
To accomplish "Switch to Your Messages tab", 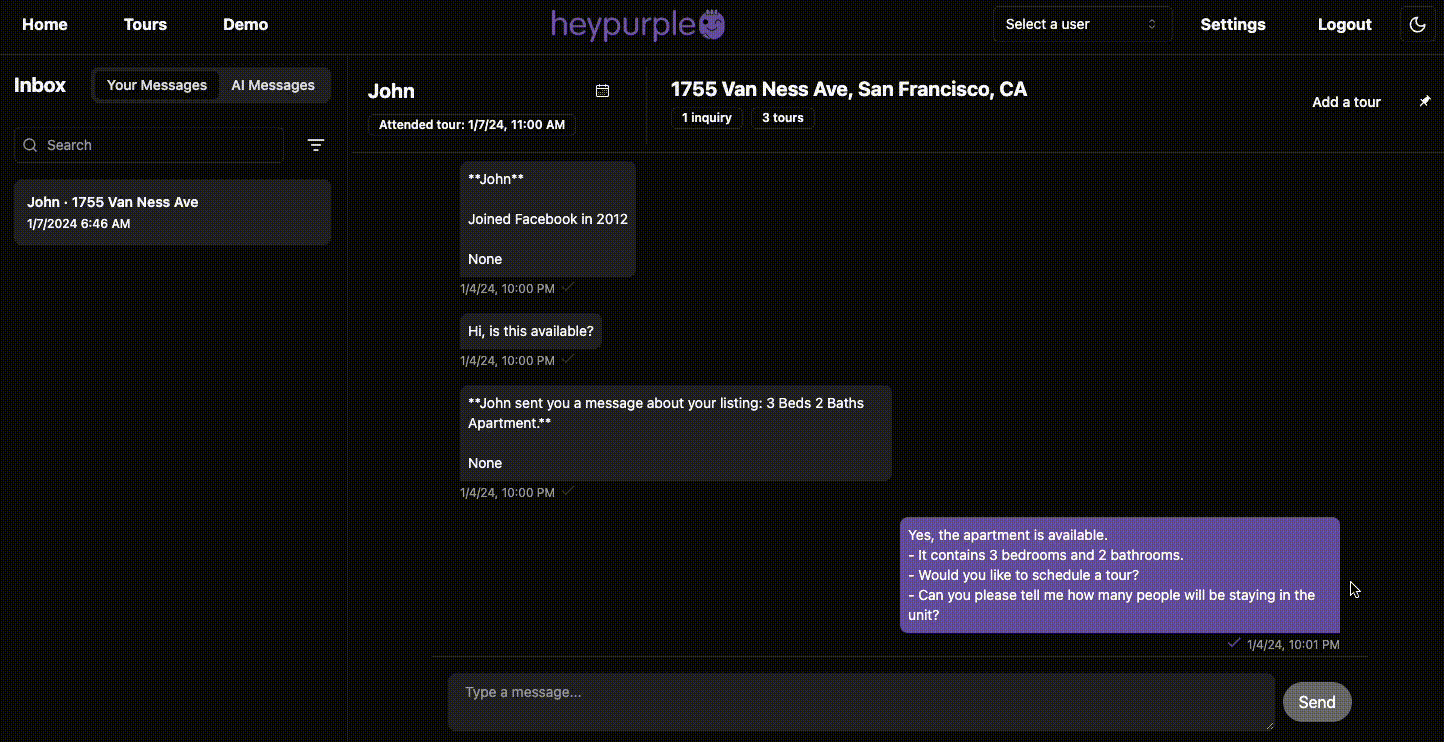I will (157, 85).
